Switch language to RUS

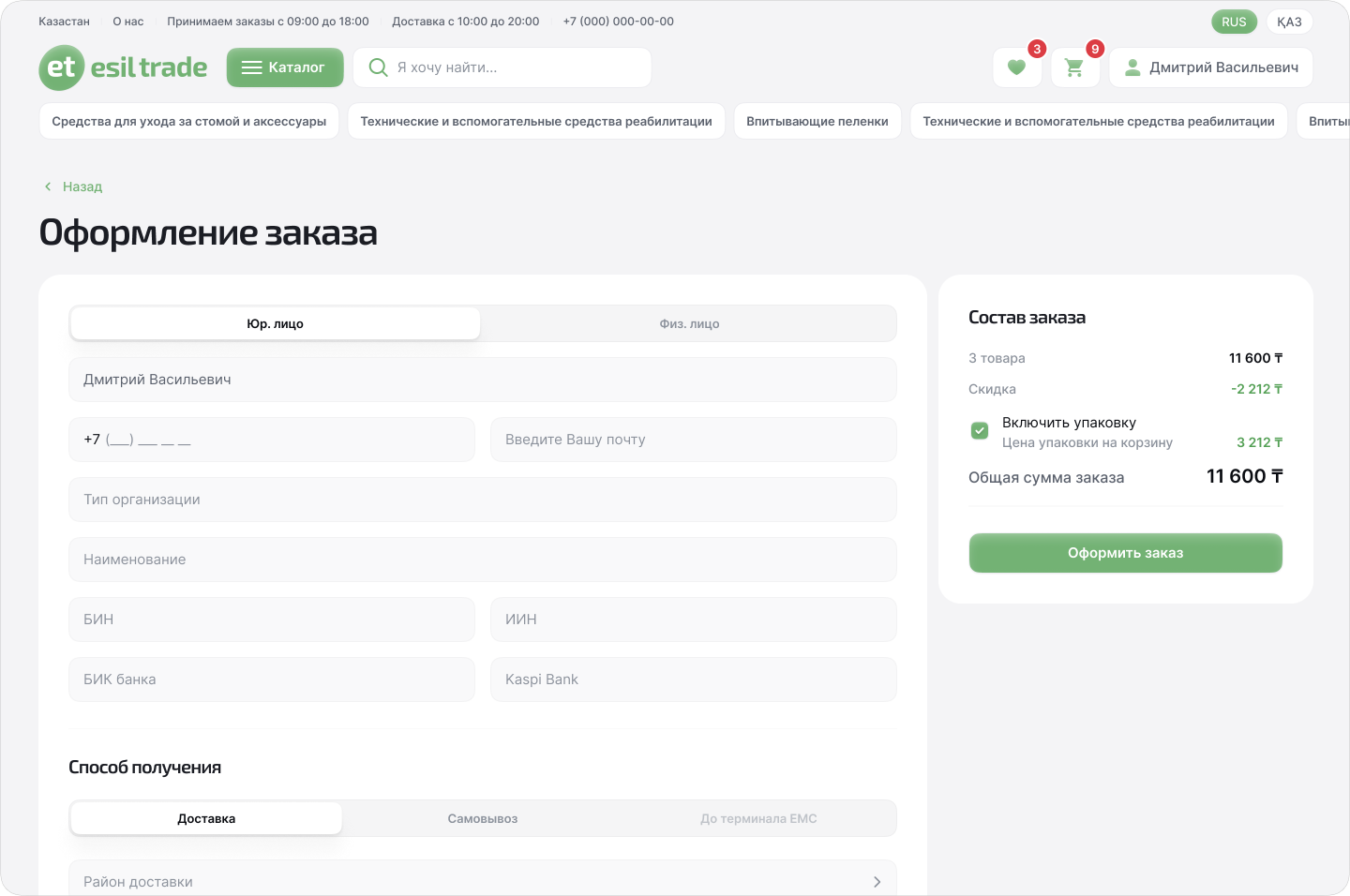coord(1234,22)
